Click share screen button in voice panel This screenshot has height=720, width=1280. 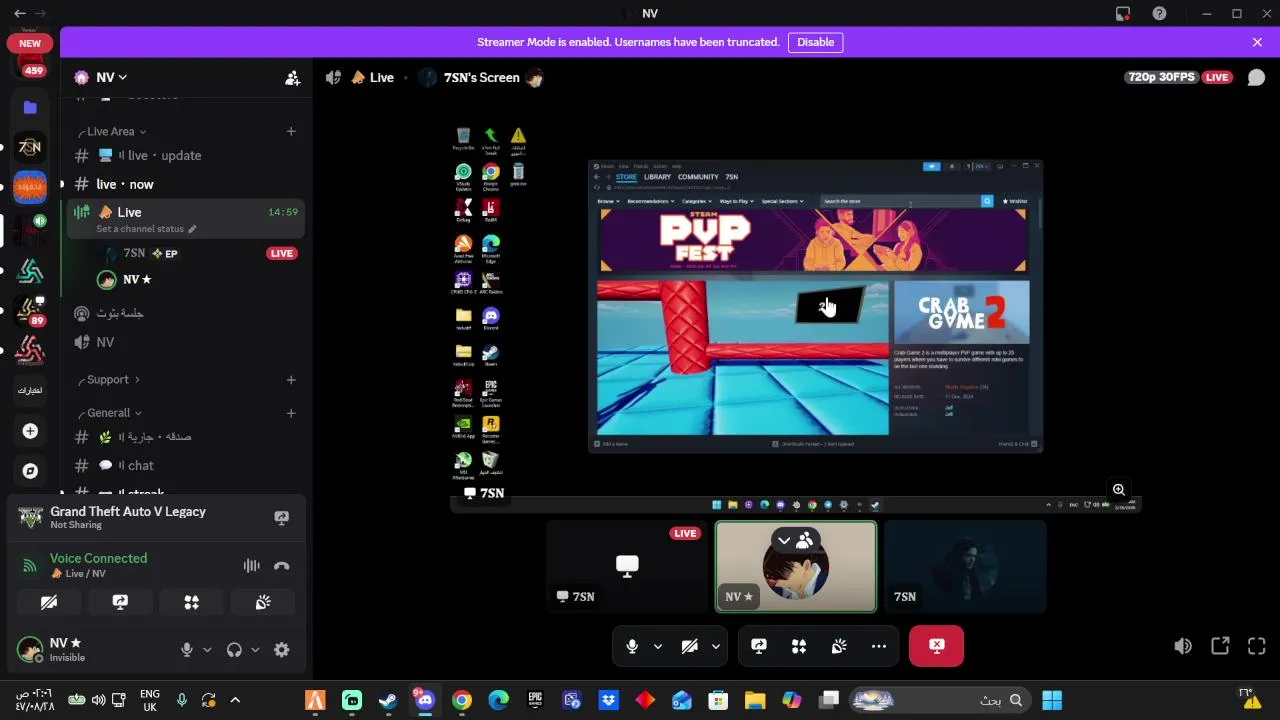point(120,602)
